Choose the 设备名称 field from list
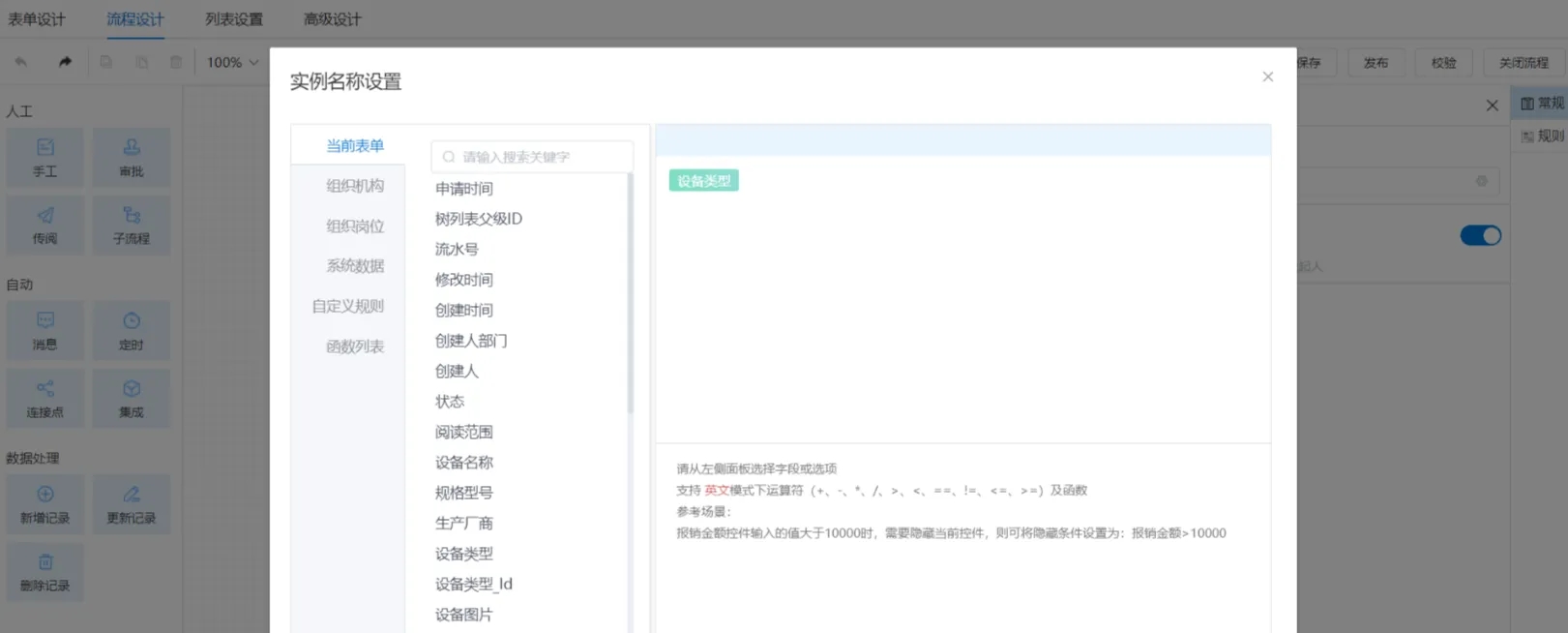 (464, 463)
